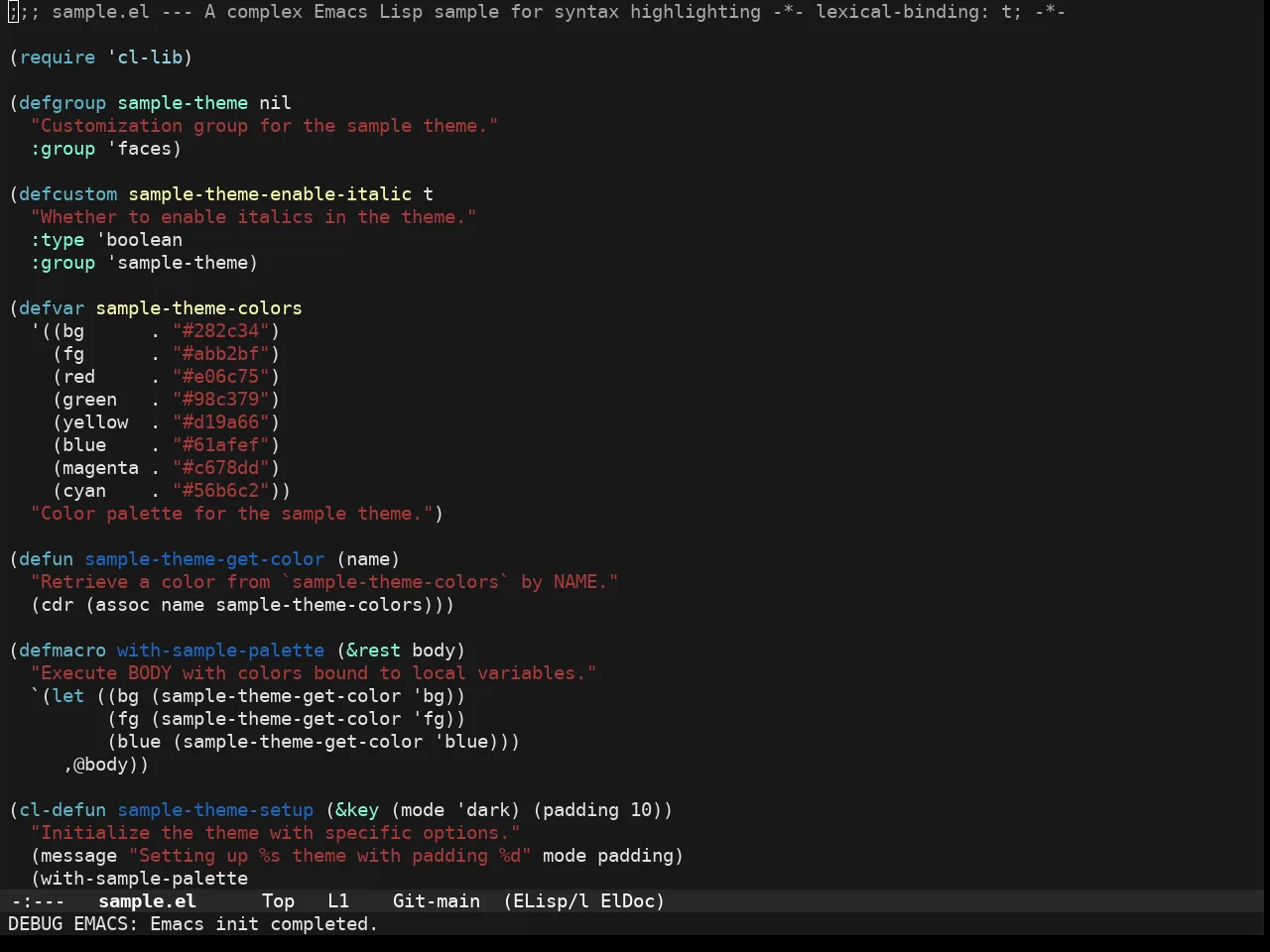Click the cl-defun keyword

tap(63, 809)
